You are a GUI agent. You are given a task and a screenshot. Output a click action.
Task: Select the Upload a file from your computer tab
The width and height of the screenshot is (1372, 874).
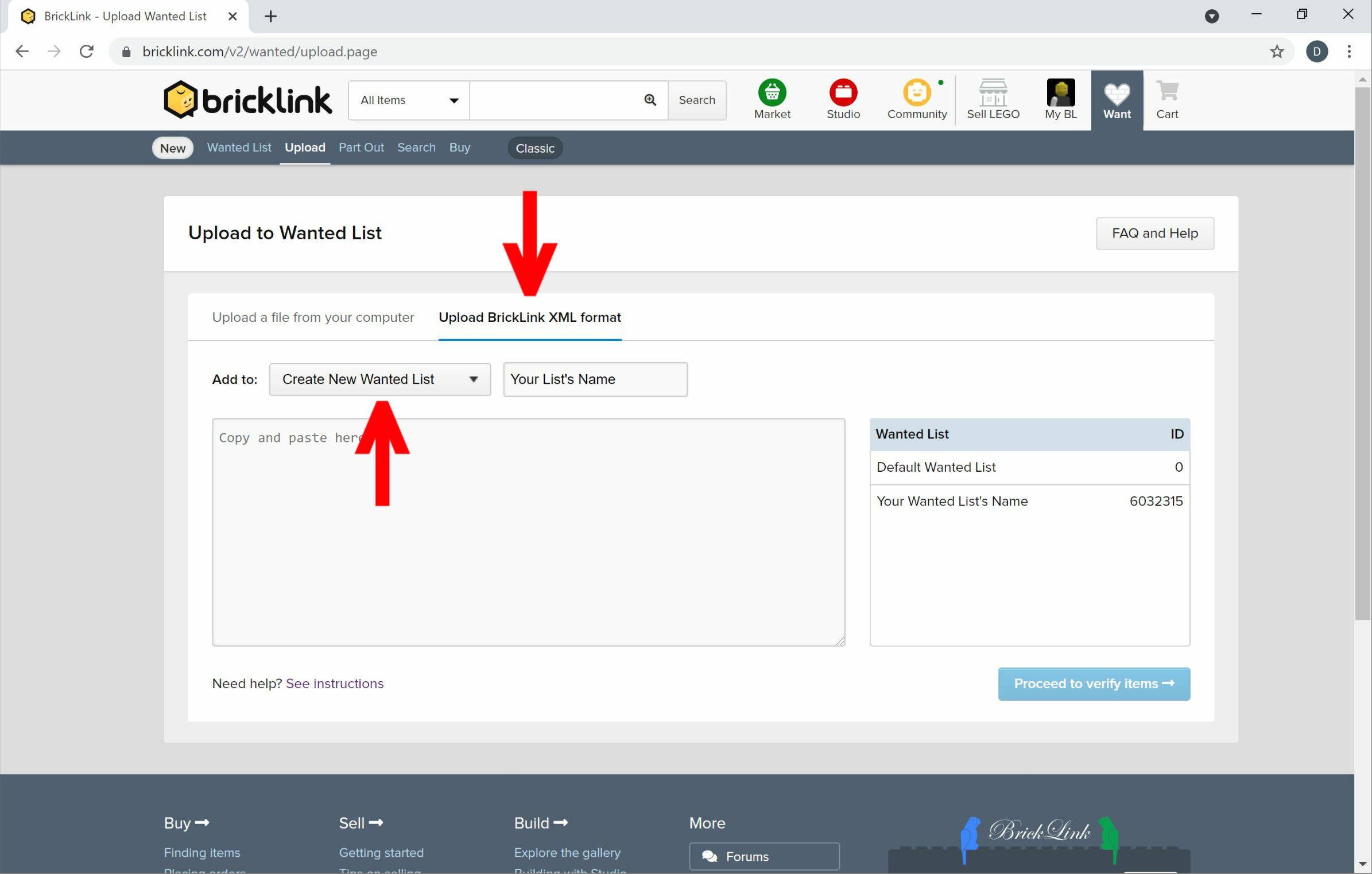313,317
